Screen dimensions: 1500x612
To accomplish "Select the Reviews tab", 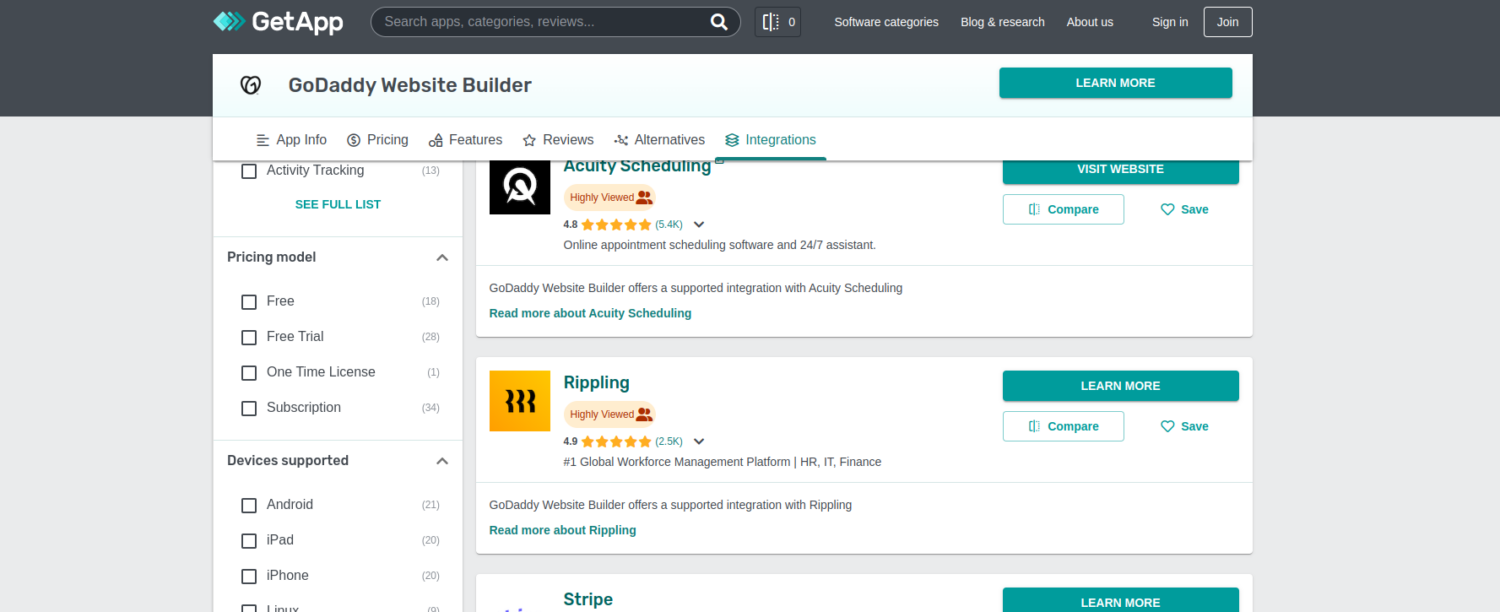I will [x=558, y=140].
